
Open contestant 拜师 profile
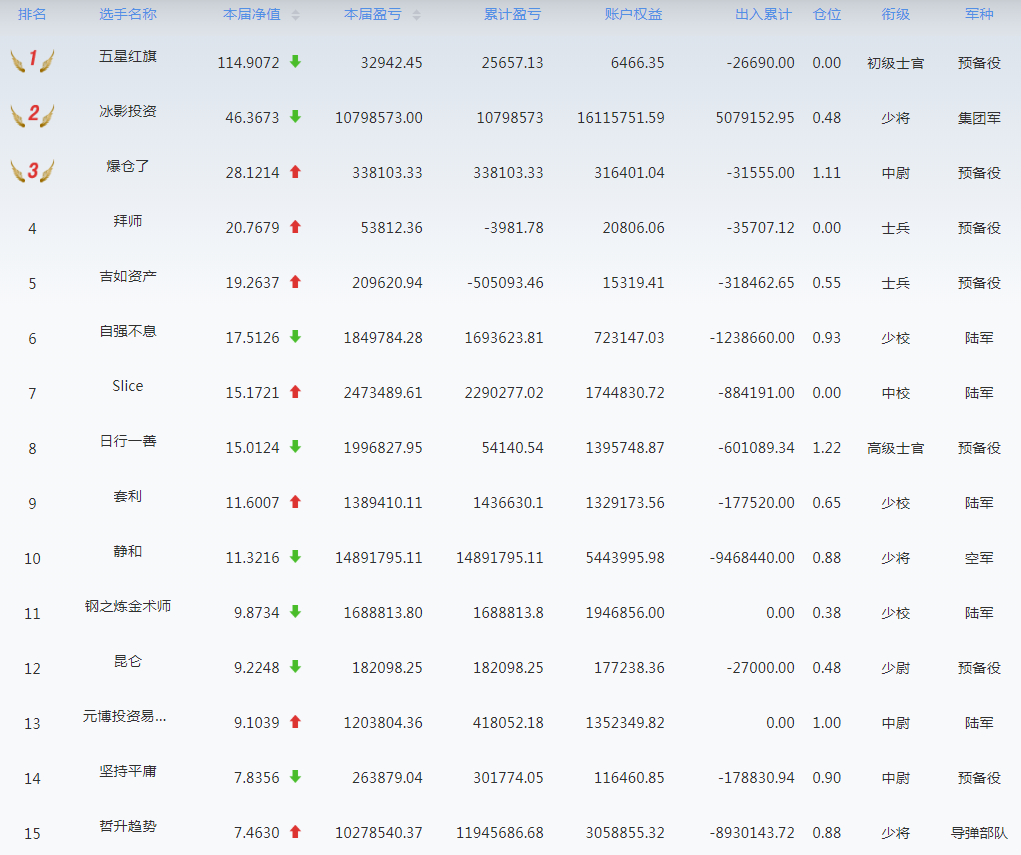(x=128, y=221)
